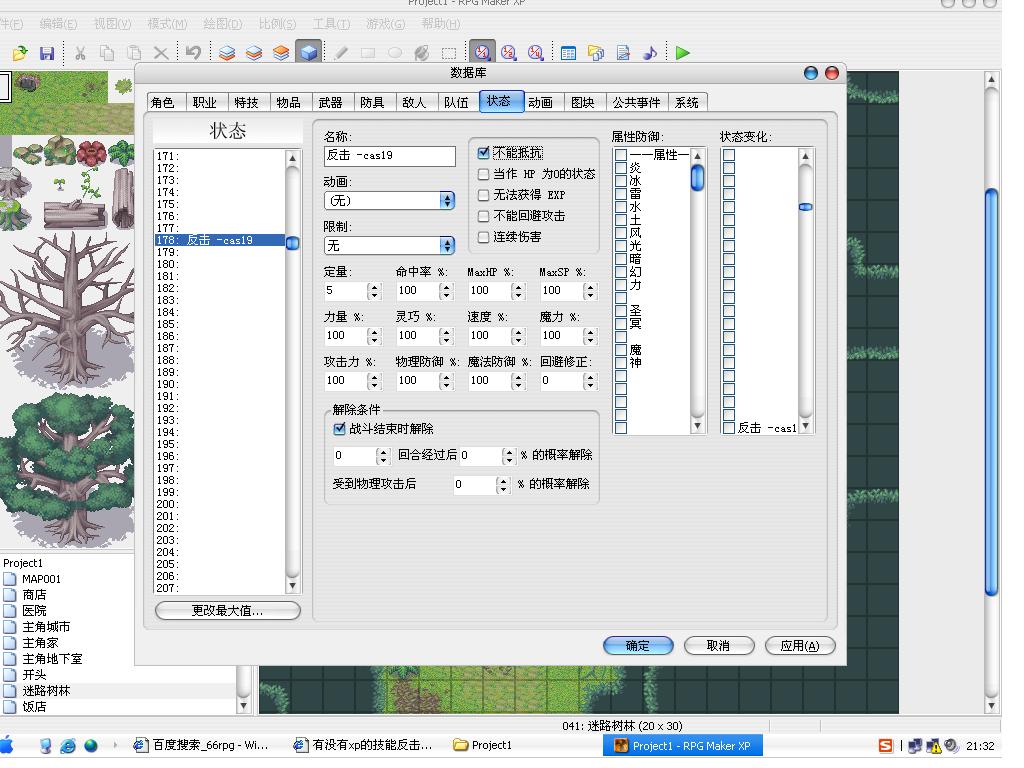Click the state list scrollbar thumb
The width and height of the screenshot is (1024, 768).
[293, 243]
